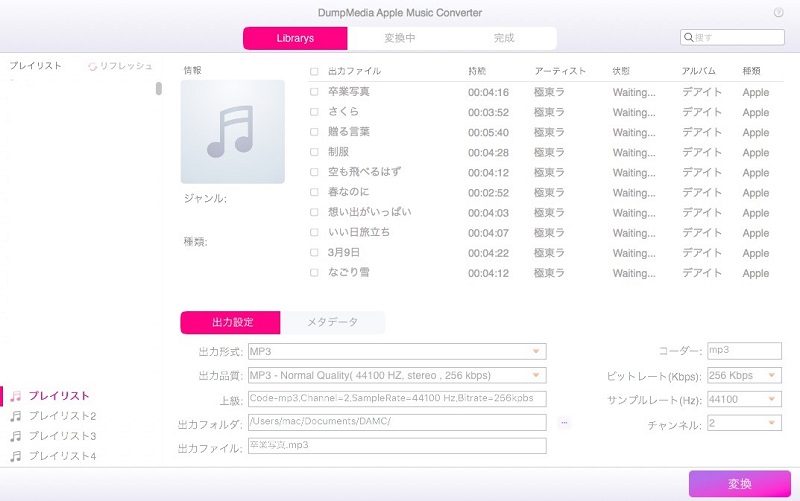Select the 出力設定 tab
Viewport: 800px width, 501px height.
point(230,322)
